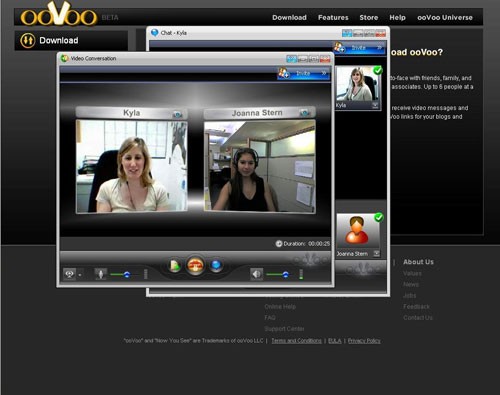Expand the Chat window Invite chevron
This screenshot has height=395, width=500.
[379, 48]
